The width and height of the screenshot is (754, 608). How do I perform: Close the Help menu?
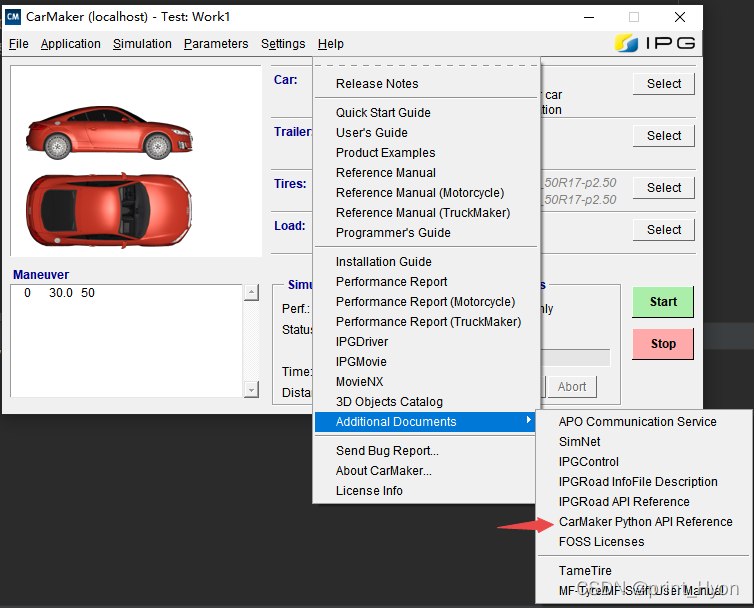[330, 44]
